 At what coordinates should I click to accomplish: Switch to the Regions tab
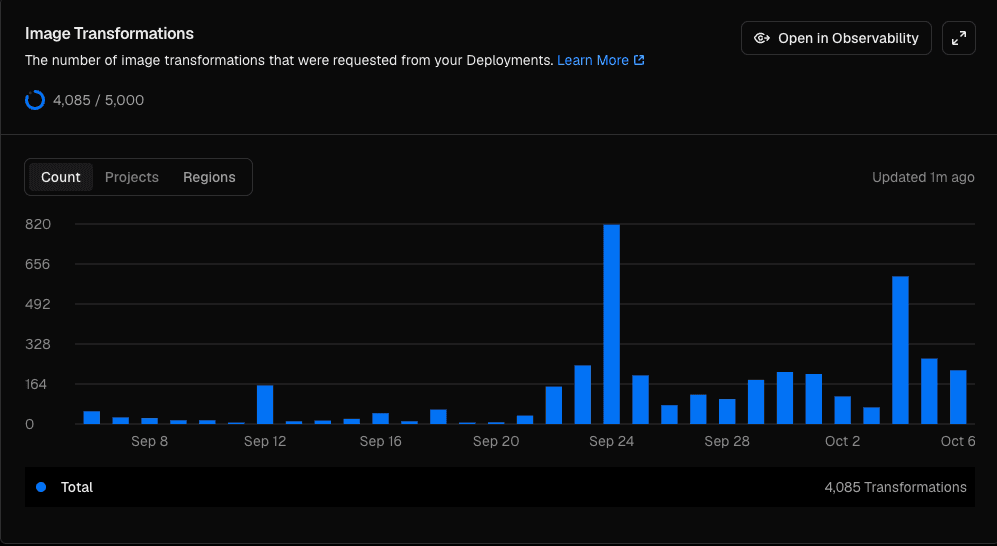coord(209,177)
